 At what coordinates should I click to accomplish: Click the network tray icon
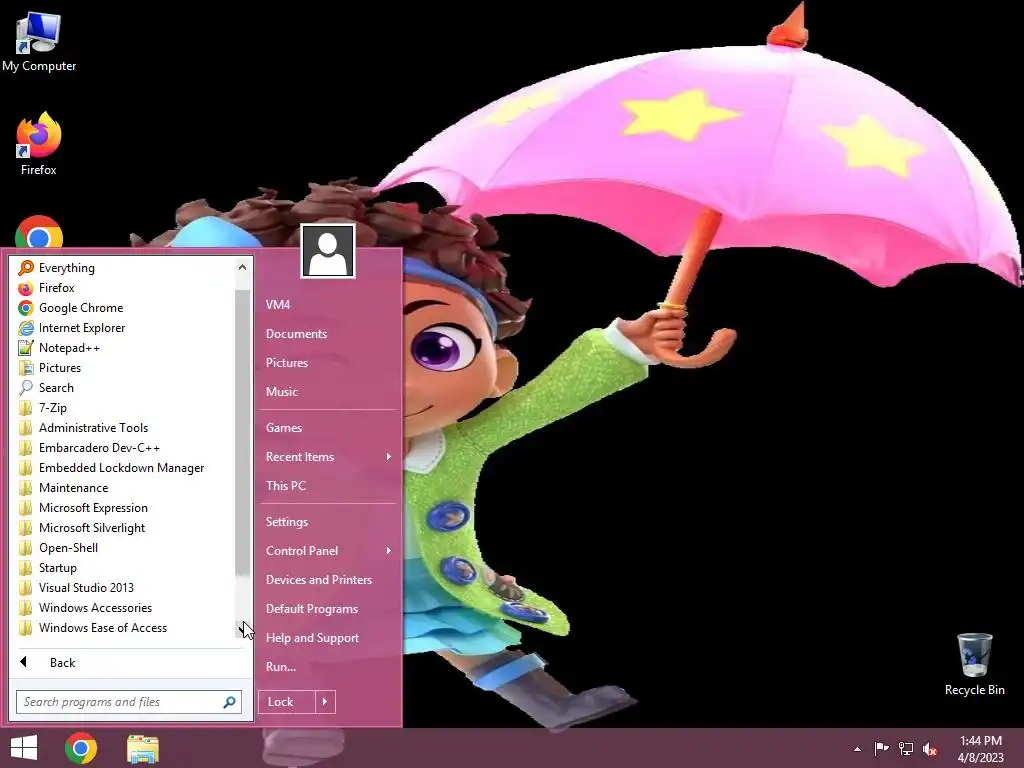[906, 748]
